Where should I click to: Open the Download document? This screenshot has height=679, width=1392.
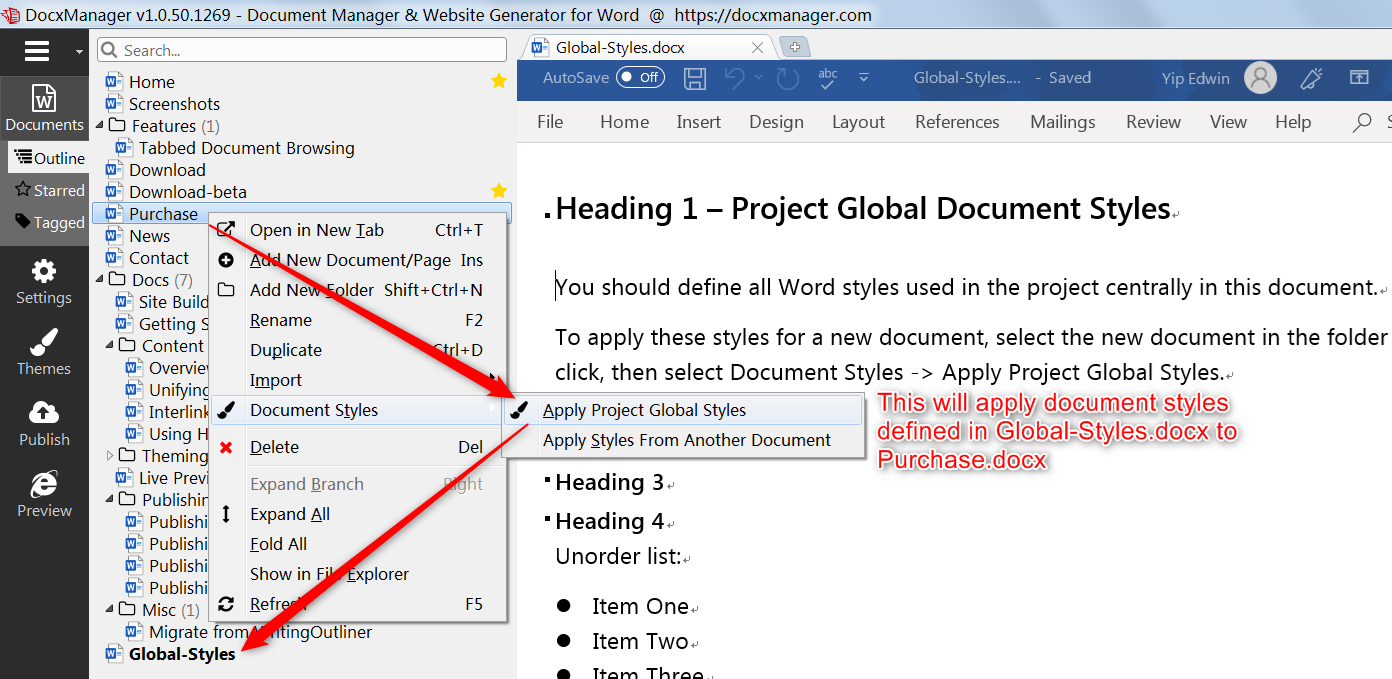pyautogui.click(x=167, y=170)
